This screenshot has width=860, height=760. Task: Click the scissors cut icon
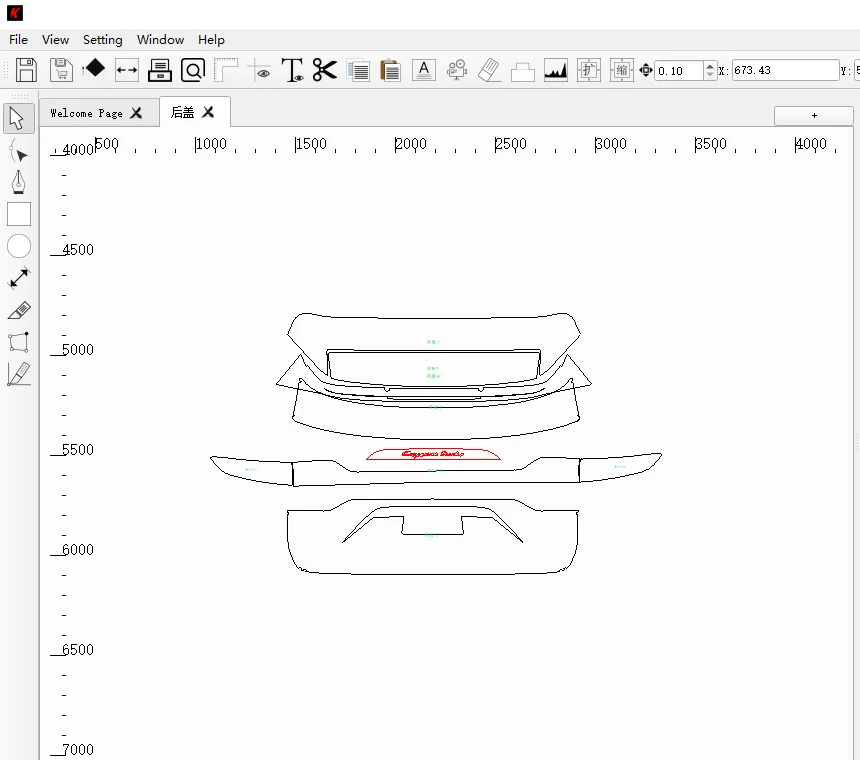[324, 70]
